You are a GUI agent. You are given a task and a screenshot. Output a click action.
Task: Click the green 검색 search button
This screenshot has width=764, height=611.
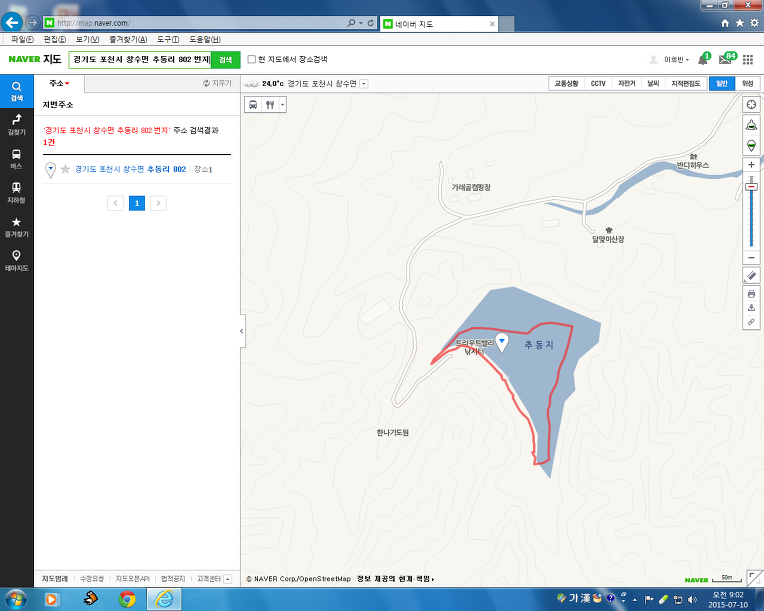(x=226, y=59)
